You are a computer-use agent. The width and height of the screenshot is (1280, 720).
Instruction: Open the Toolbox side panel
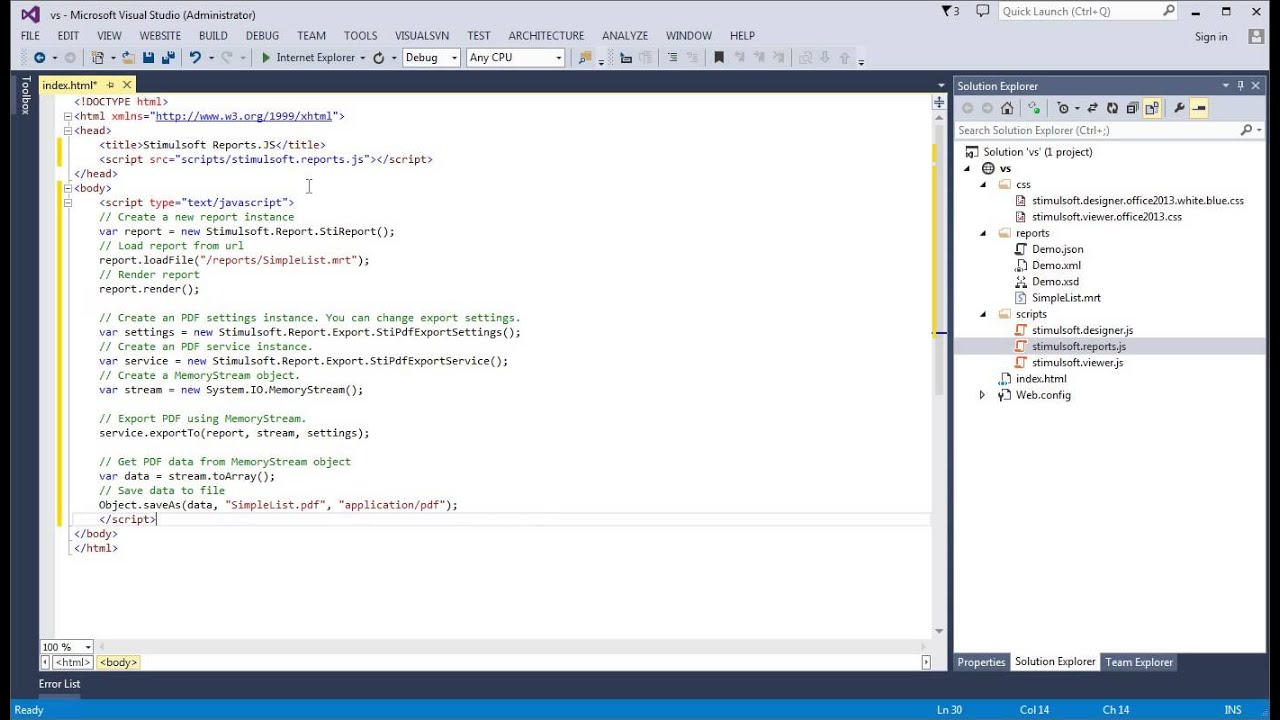26,95
